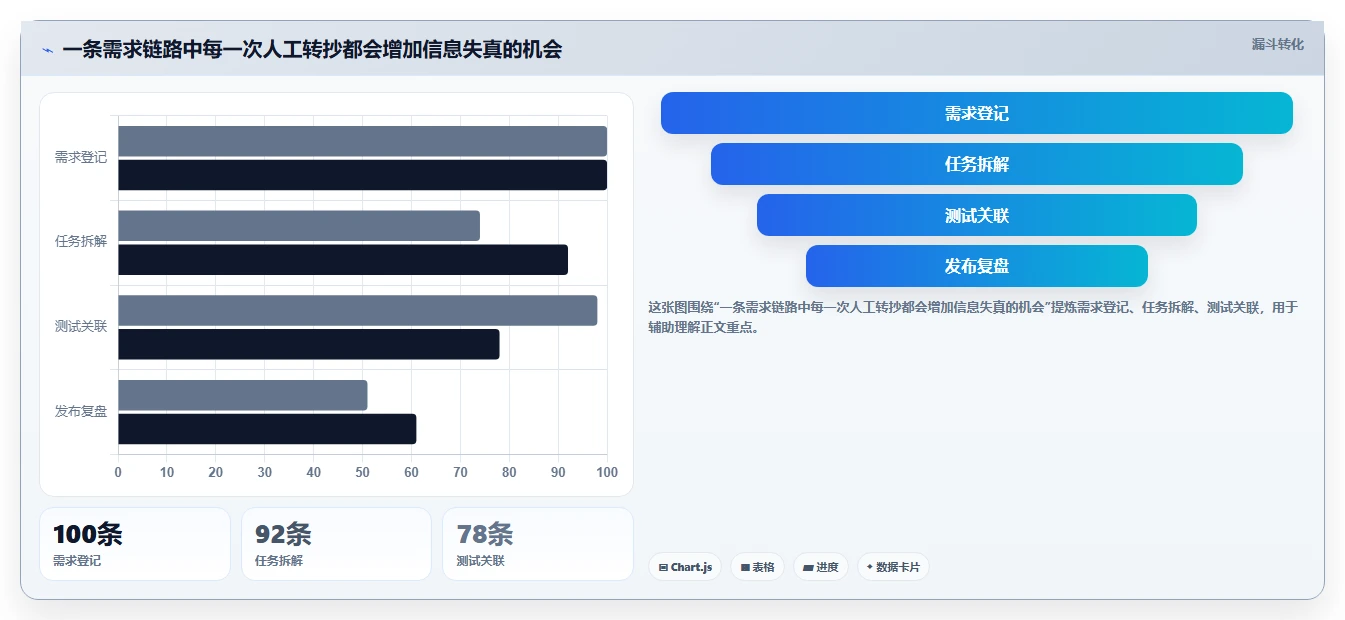Click the 20 tick on the chart's horizontal axis
Image resolution: width=1345 pixels, height=620 pixels.
tap(216, 472)
